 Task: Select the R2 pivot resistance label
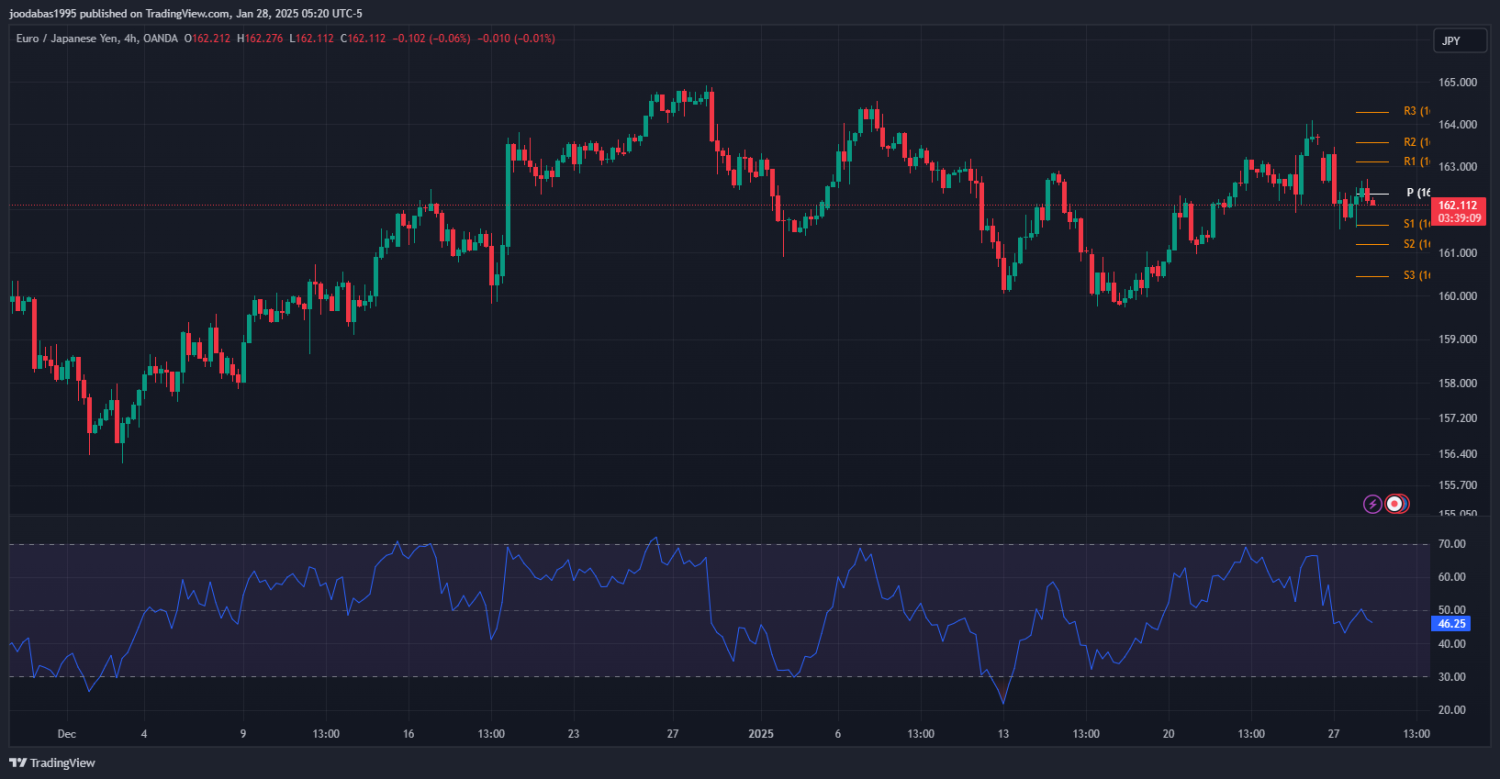[x=1416, y=142]
